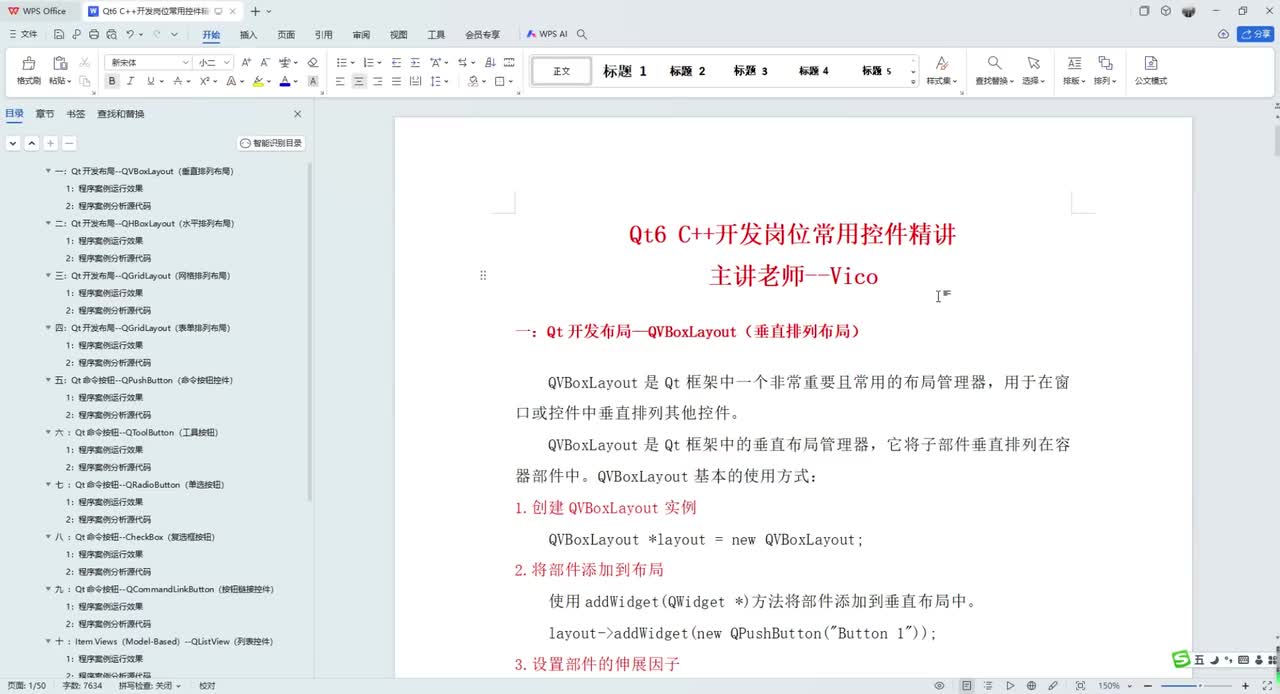Open the eye-protection mode icon in status bar
This screenshot has height=694, width=1280.
tap(939, 686)
